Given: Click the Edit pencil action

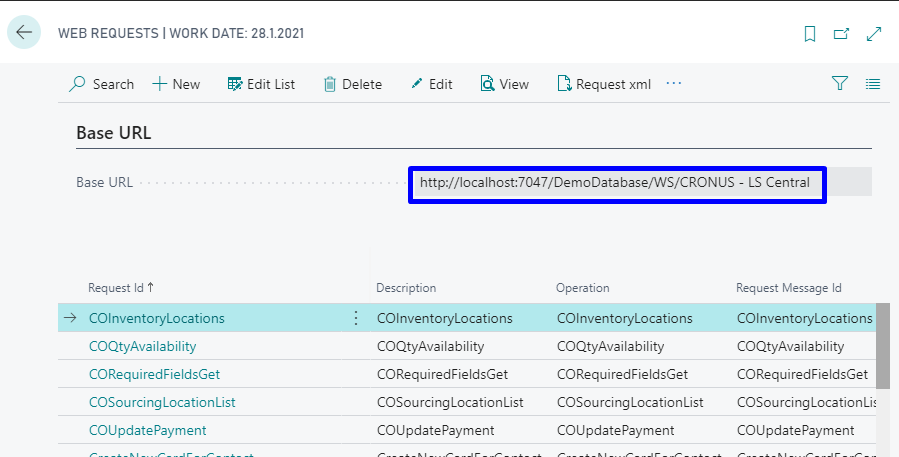Looking at the screenshot, I should click(x=431, y=84).
